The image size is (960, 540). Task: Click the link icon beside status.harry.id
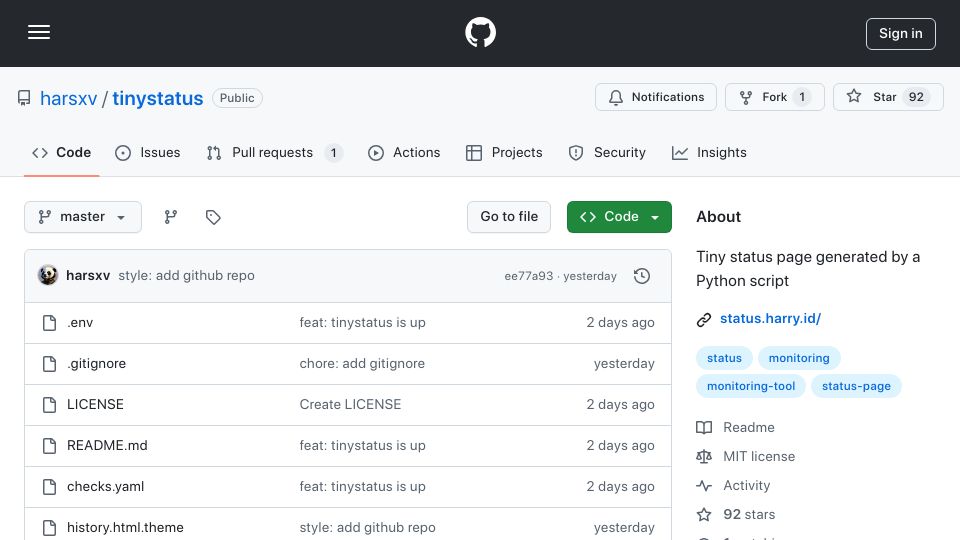pyautogui.click(x=704, y=320)
